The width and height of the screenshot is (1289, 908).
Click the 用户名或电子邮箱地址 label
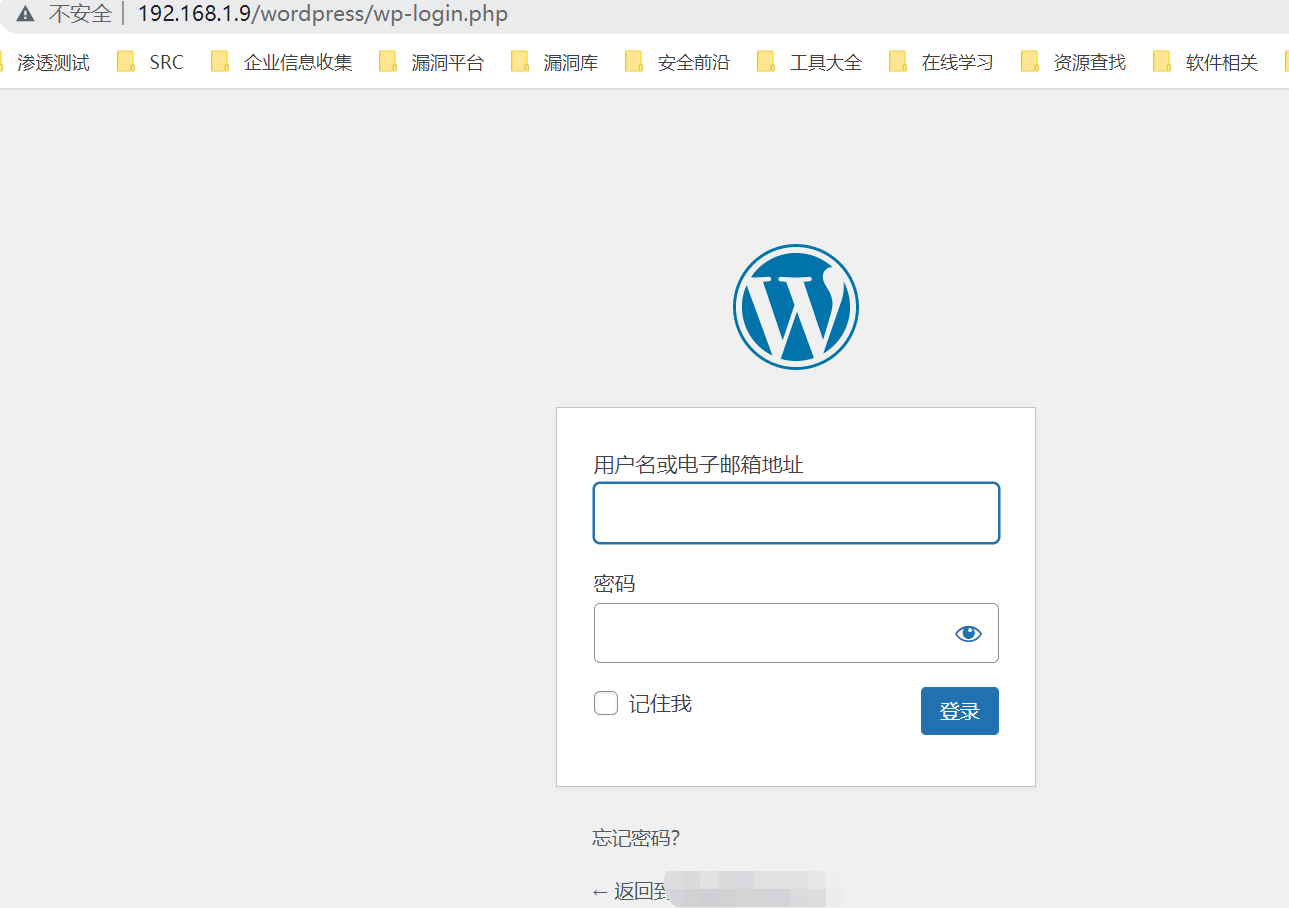point(698,464)
